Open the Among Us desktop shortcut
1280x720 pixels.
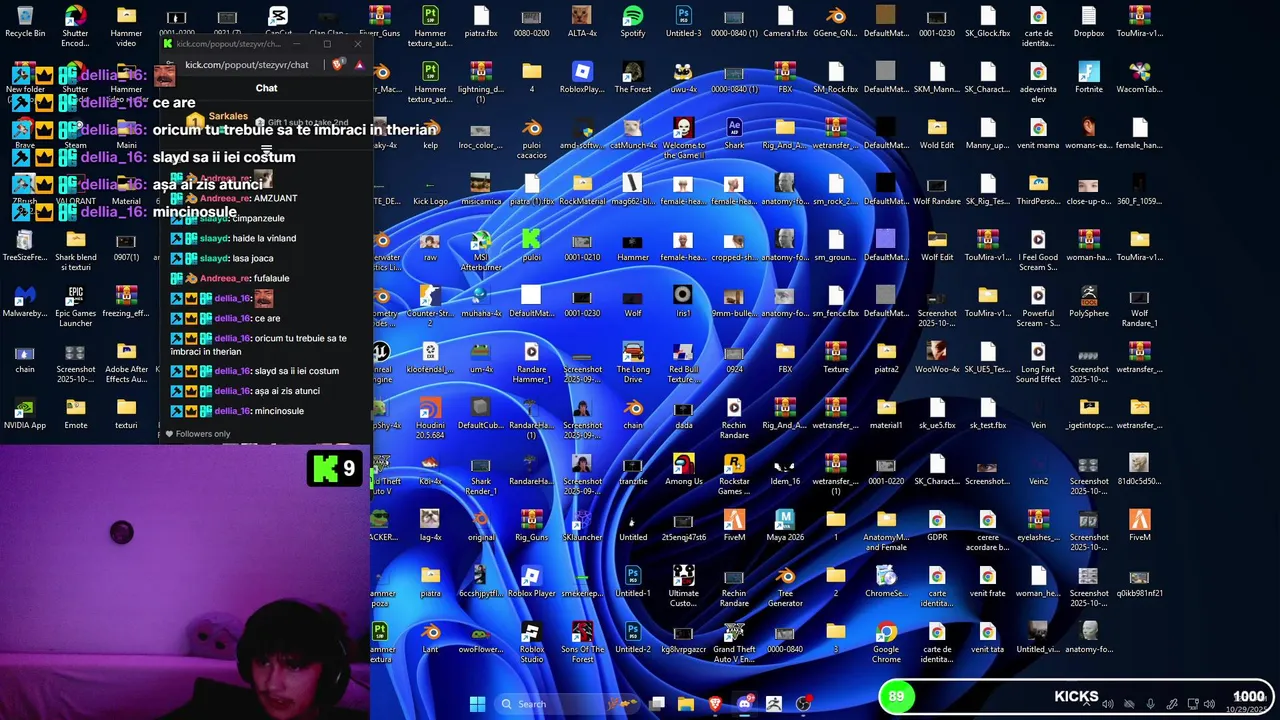[684, 470]
